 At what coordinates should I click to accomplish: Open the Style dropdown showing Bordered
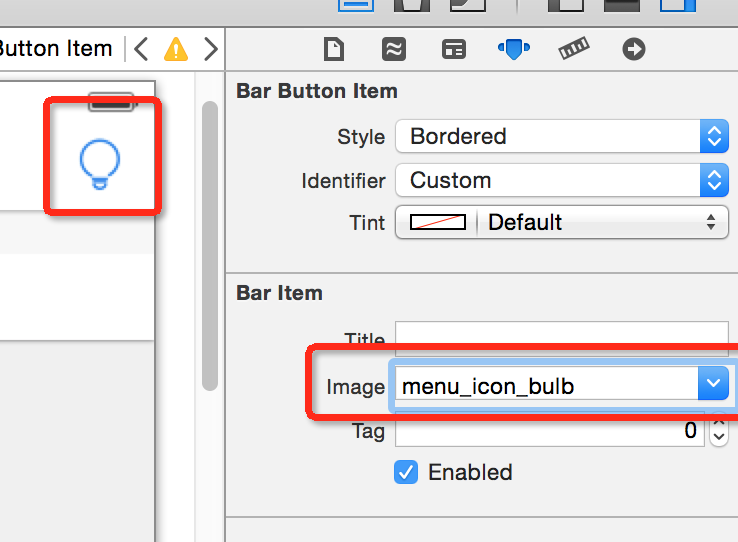(562, 136)
